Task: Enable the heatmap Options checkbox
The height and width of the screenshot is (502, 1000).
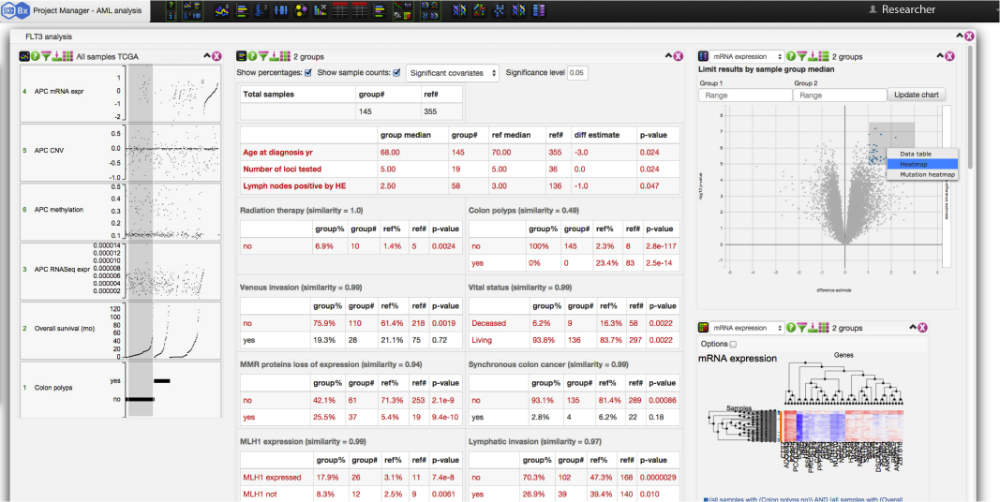Action: tap(735, 344)
